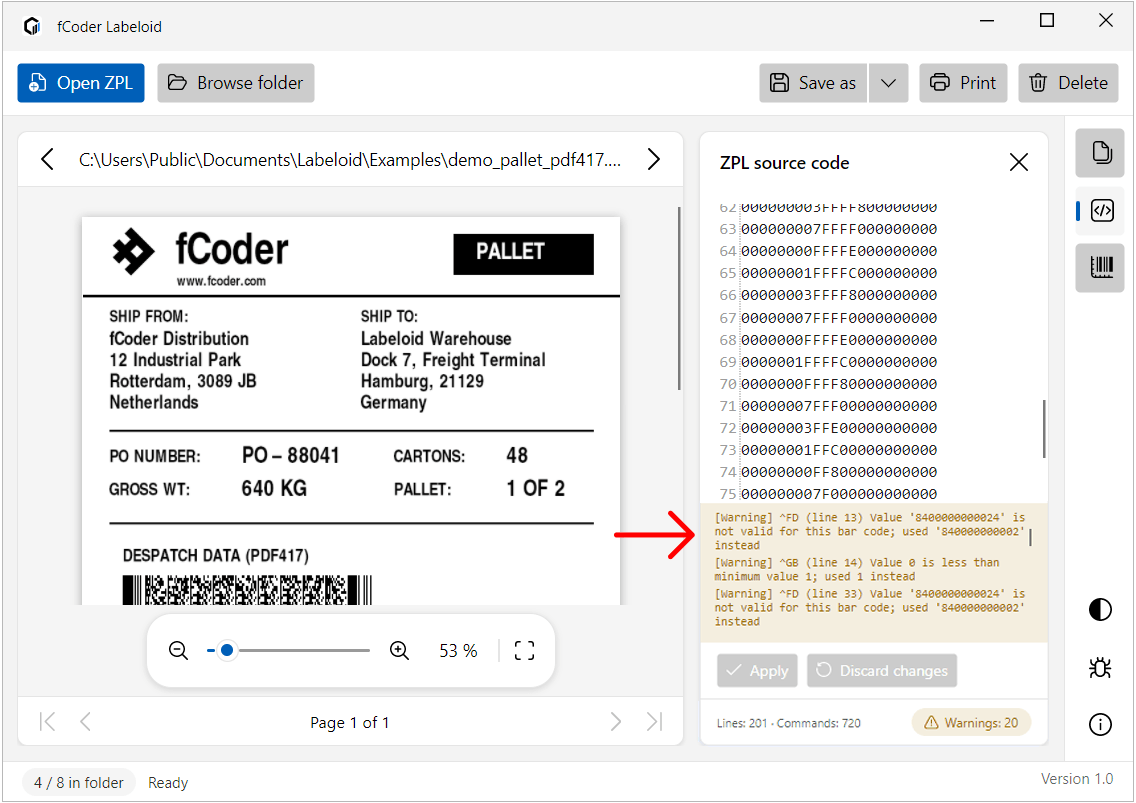The image size is (1136, 803).
Task: Go to next file in folder
Action: point(653,159)
